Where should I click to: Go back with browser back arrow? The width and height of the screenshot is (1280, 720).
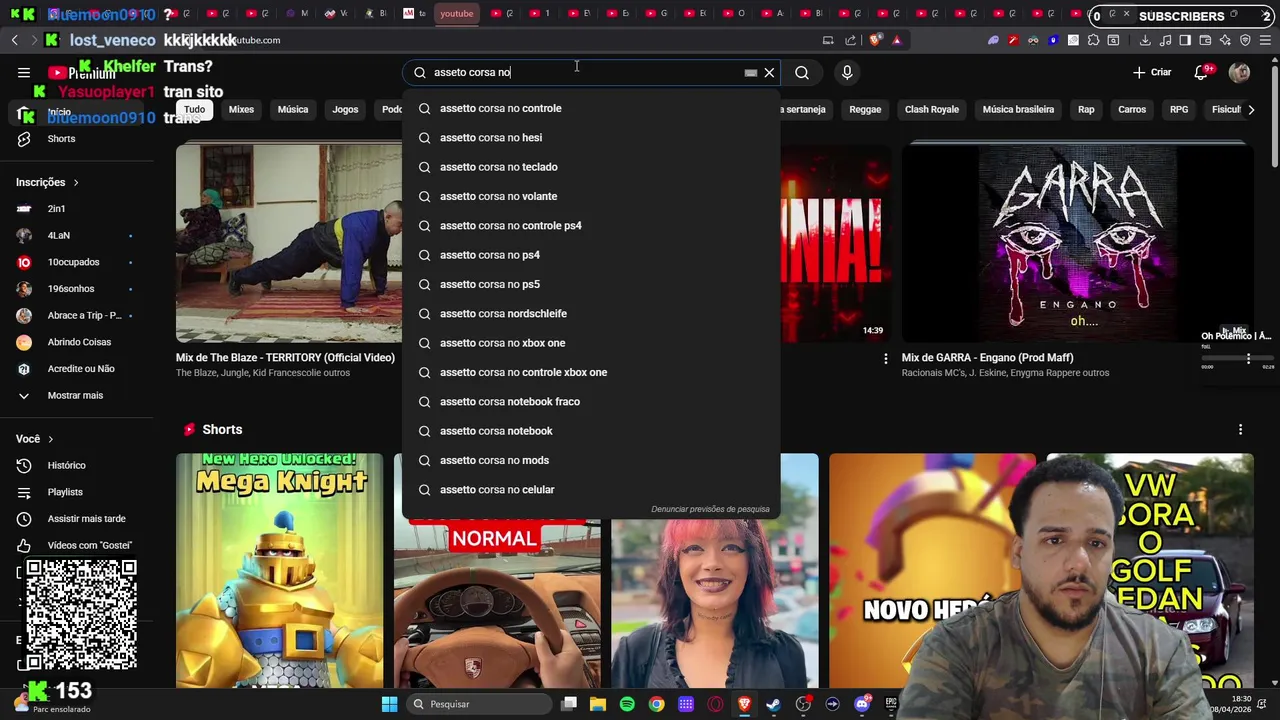tap(14, 40)
